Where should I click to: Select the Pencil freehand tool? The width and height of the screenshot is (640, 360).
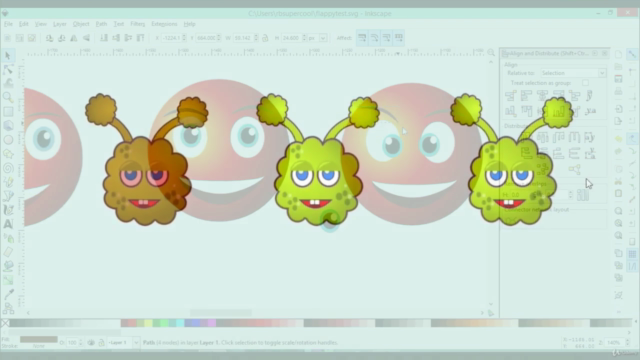[x=8, y=182]
